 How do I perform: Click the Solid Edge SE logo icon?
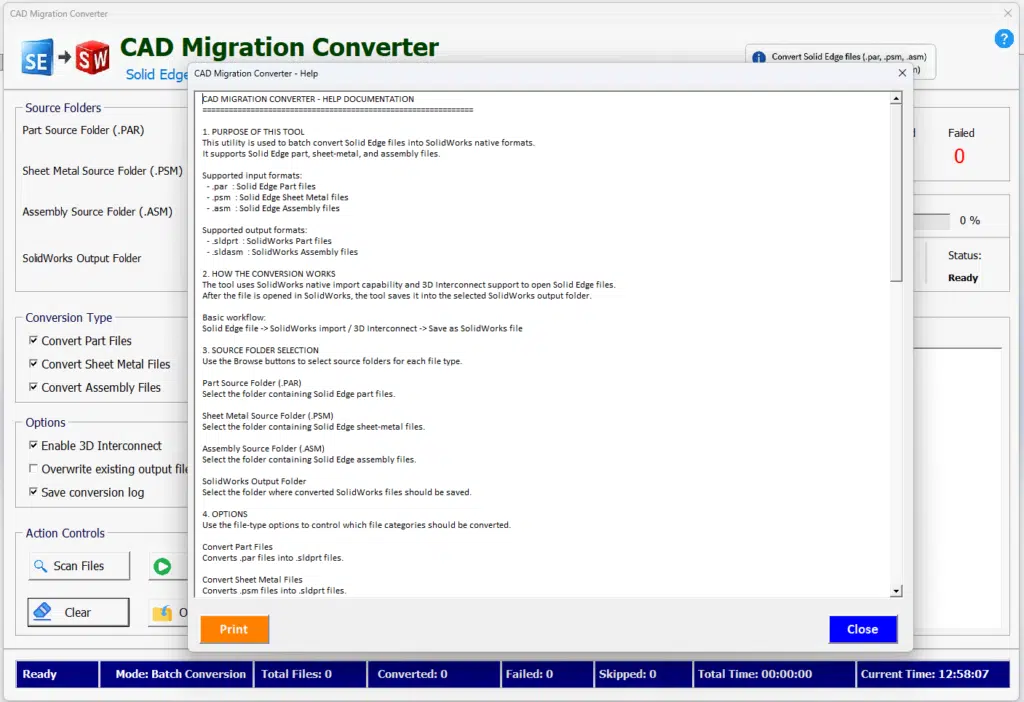[x=37, y=57]
